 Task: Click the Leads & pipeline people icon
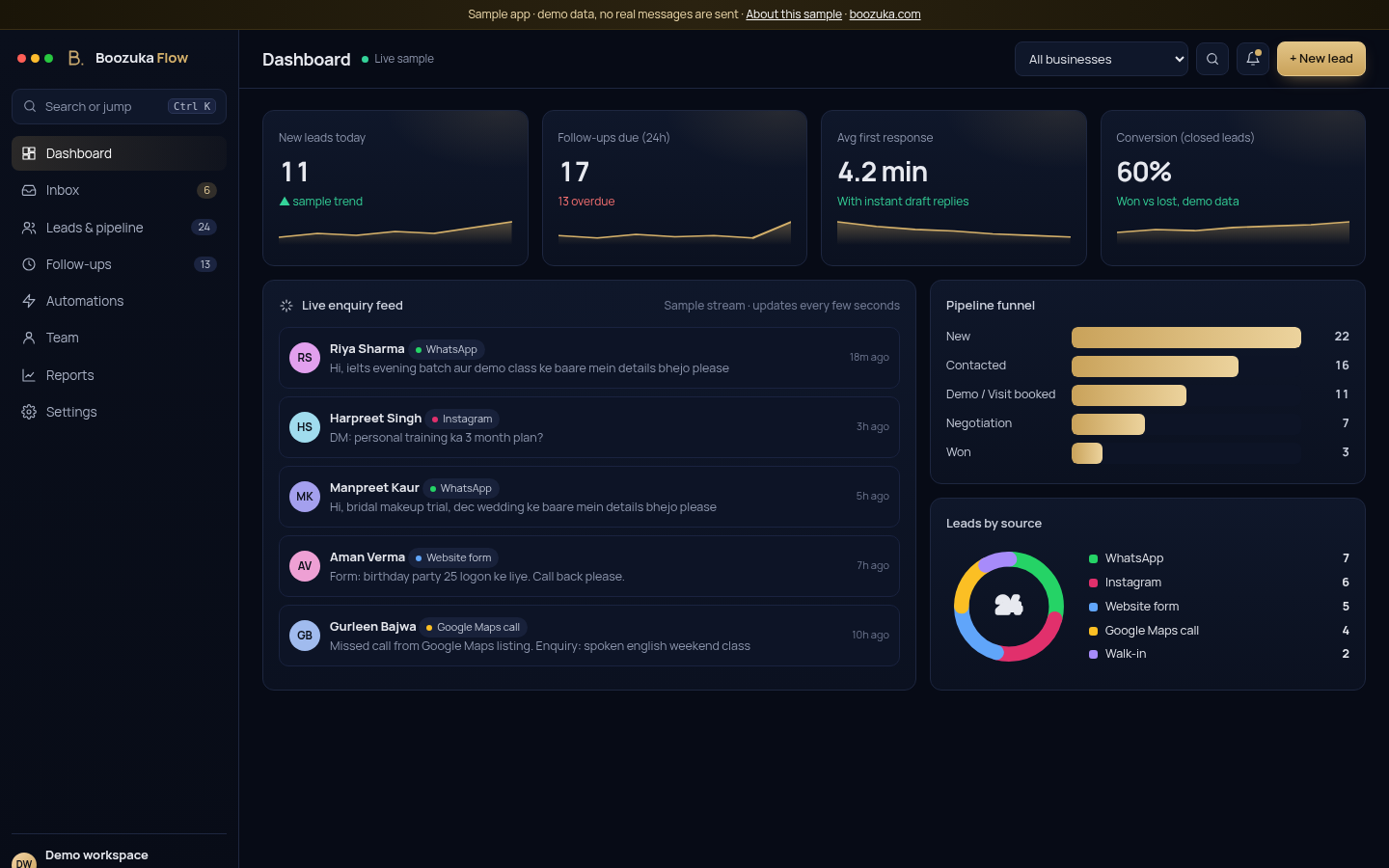click(29, 228)
